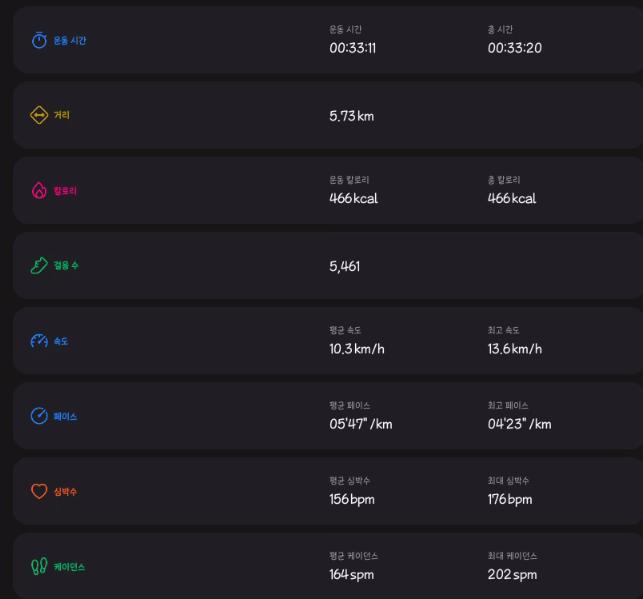Click the 5,461 step count value
643x599 pixels.
[x=344, y=266]
